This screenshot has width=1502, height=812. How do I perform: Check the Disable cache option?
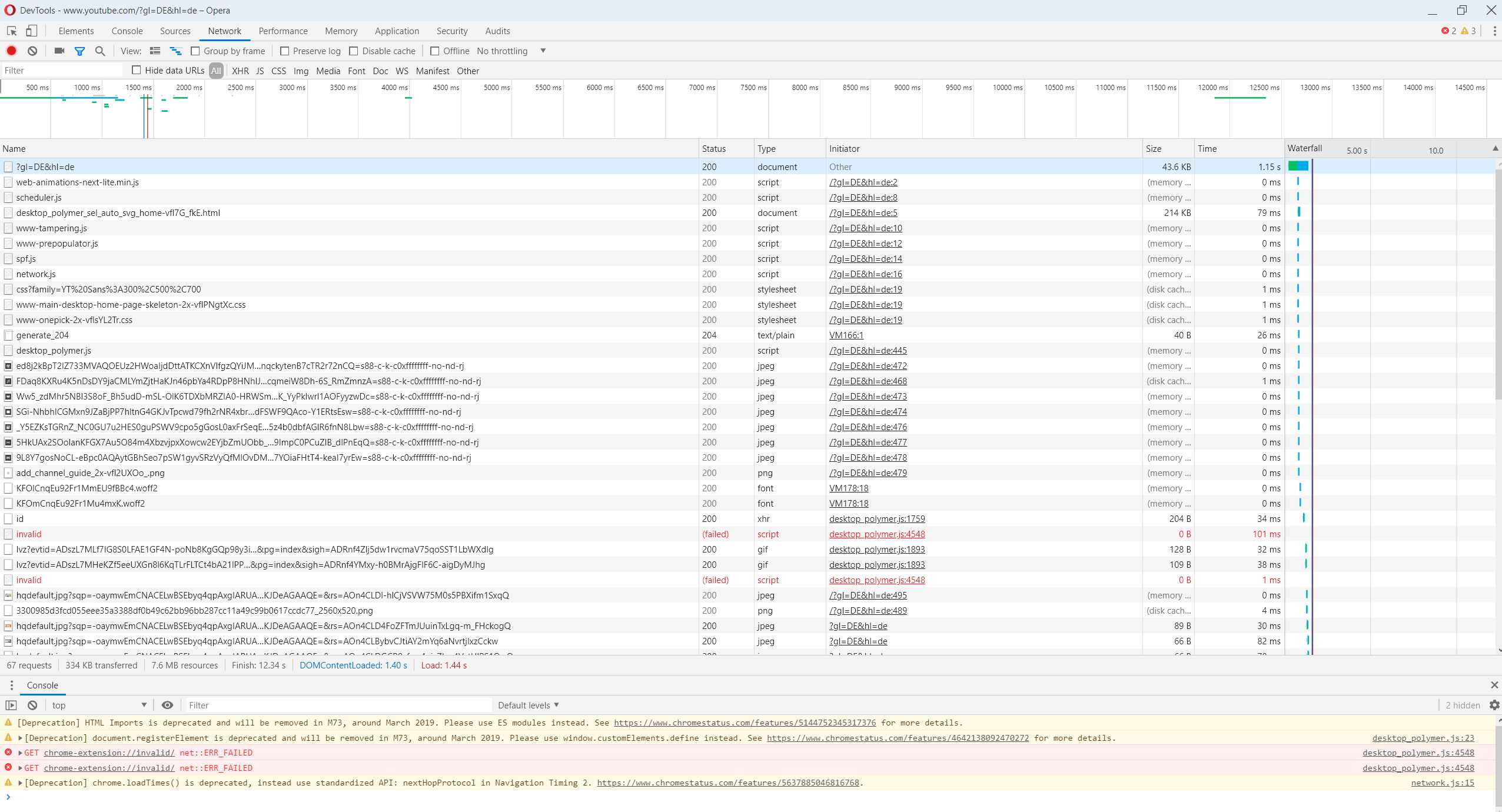(354, 51)
